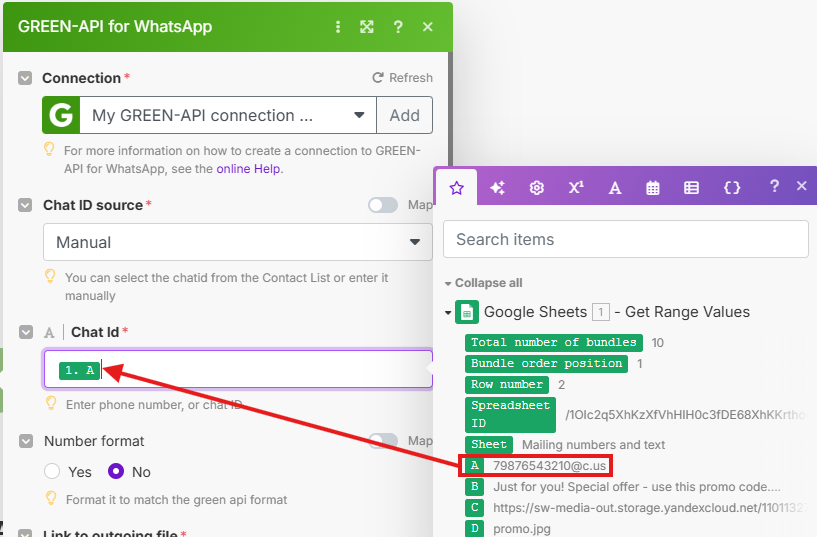
Task: Select the starred favorites tab
Action: click(x=456, y=187)
